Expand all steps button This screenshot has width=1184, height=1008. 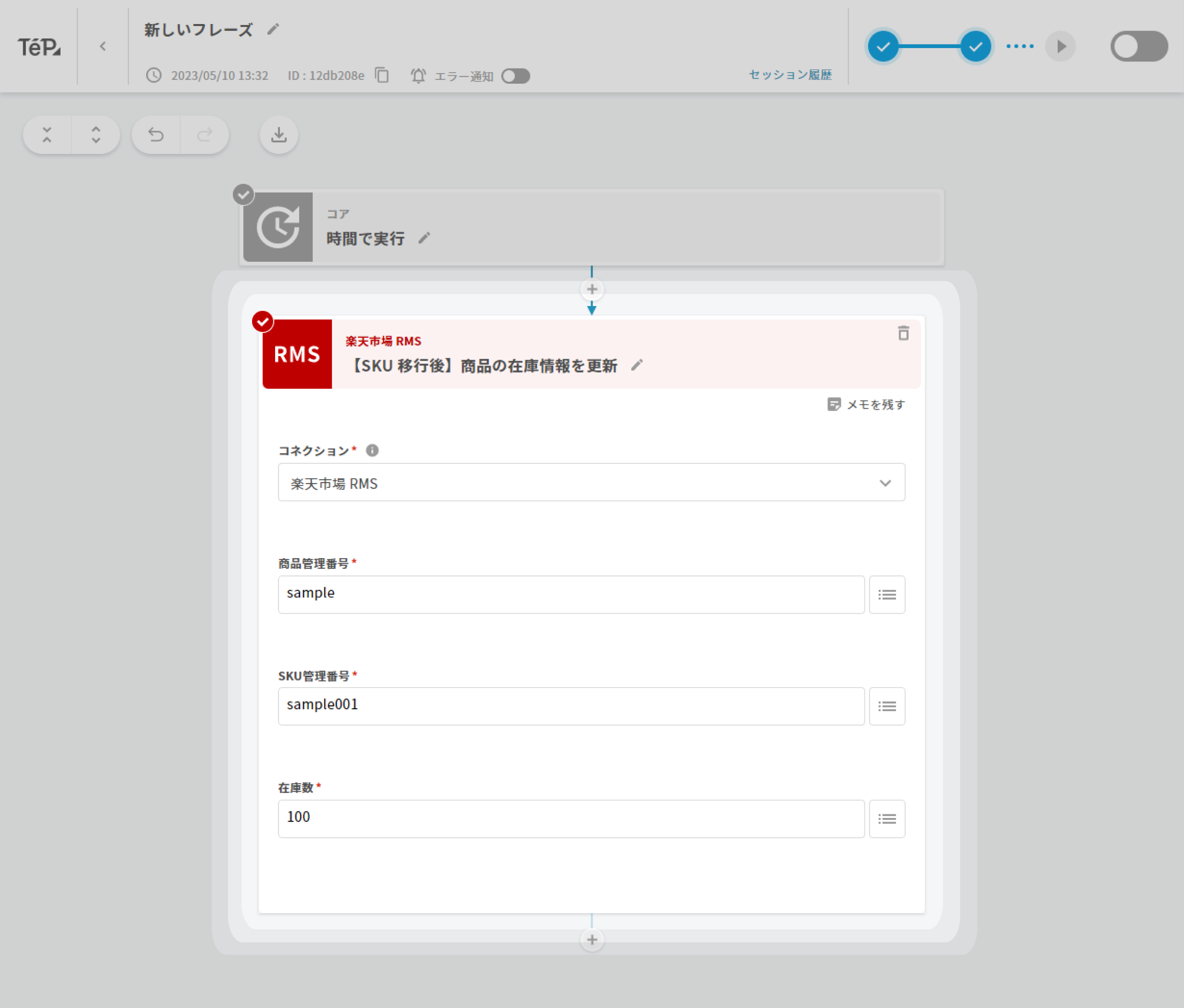[x=96, y=135]
